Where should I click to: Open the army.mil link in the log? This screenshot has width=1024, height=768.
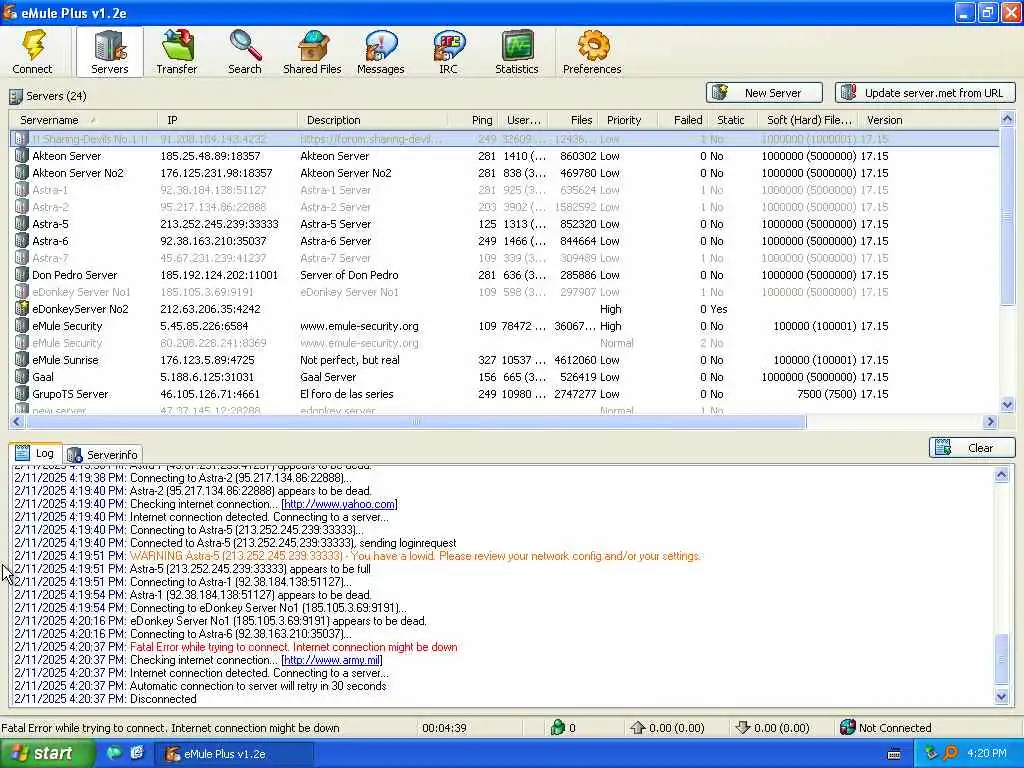(332, 660)
